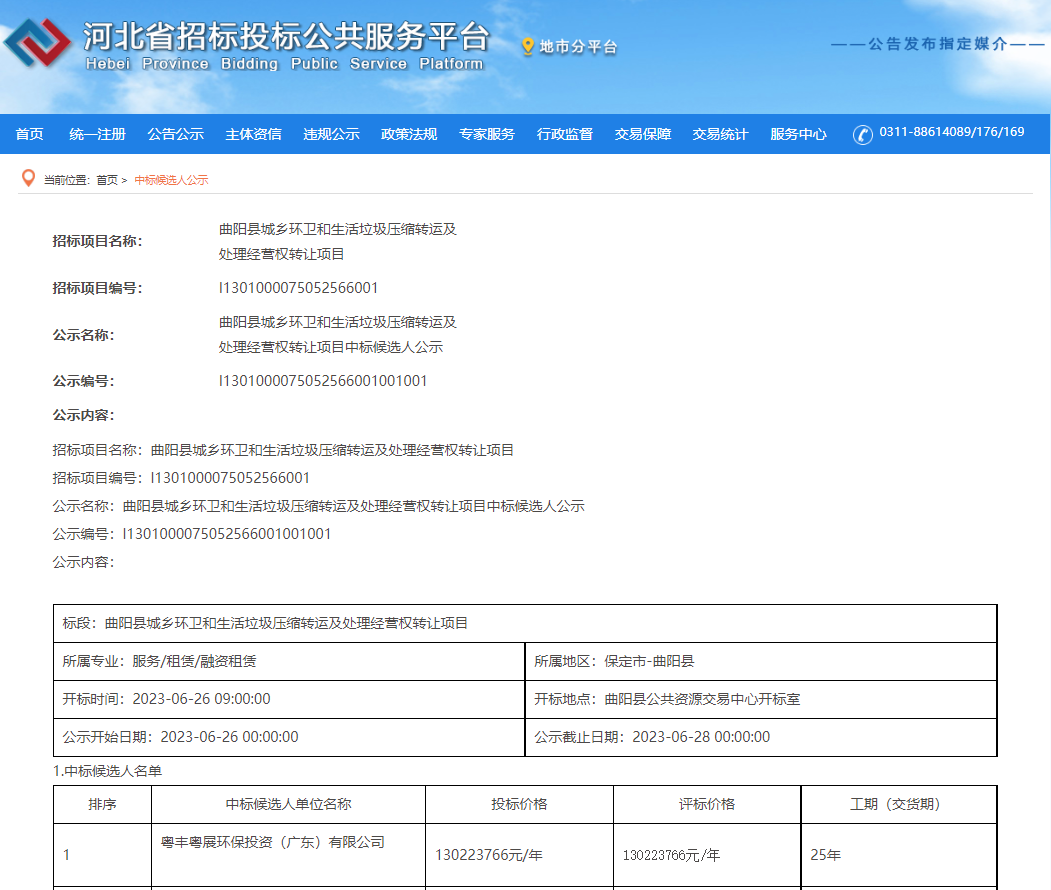
Task: Click the 中标候选人公示 breadcrumb link
Action: (x=171, y=180)
